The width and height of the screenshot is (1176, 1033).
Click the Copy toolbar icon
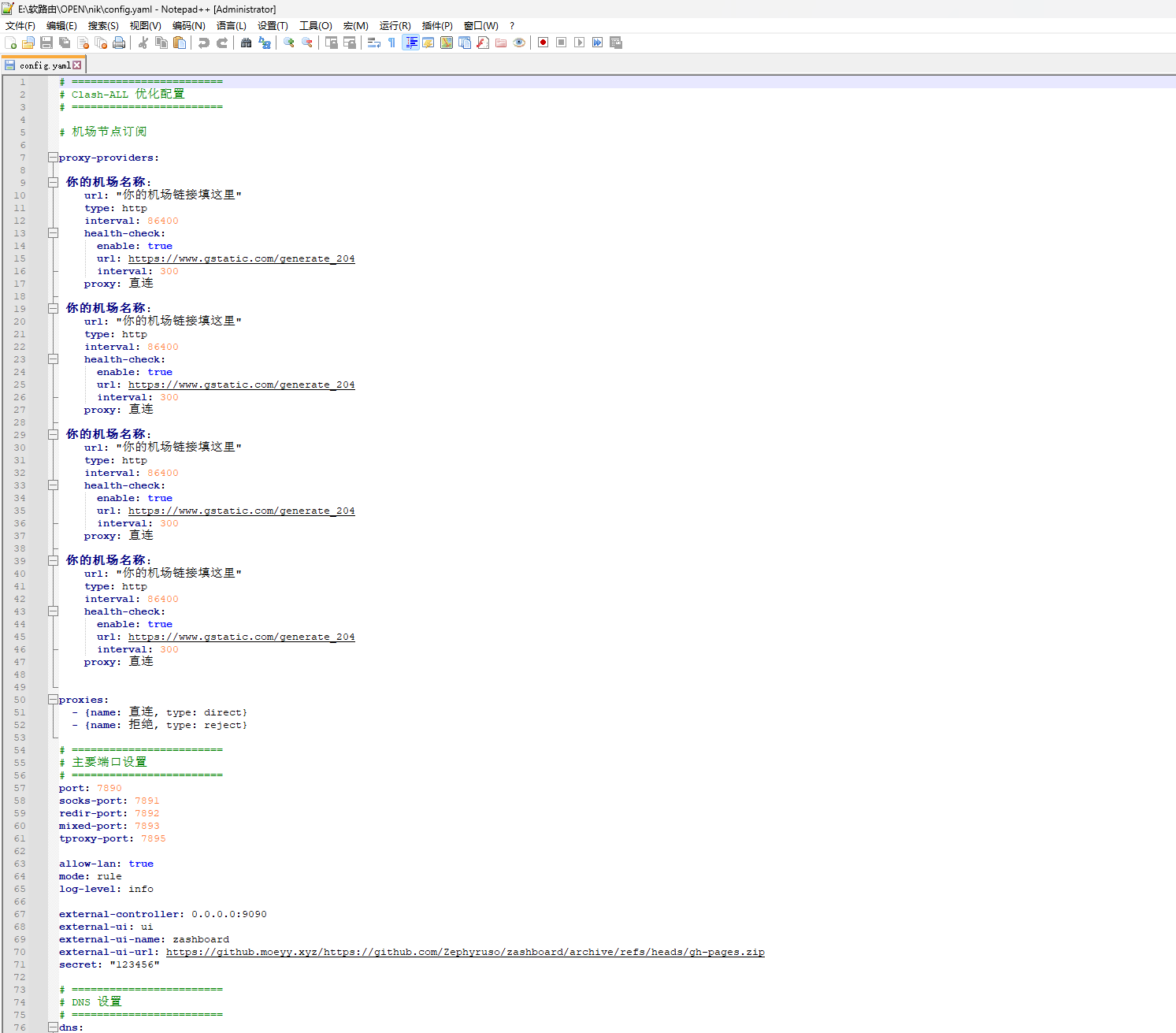[x=161, y=43]
